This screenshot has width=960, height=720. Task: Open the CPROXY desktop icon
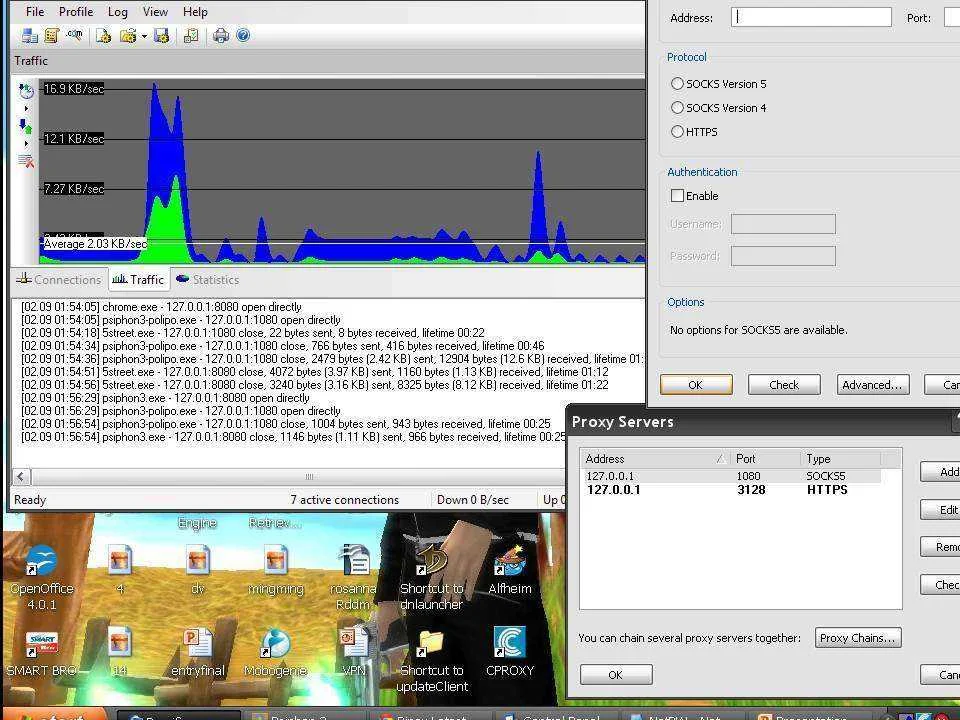tap(509, 642)
